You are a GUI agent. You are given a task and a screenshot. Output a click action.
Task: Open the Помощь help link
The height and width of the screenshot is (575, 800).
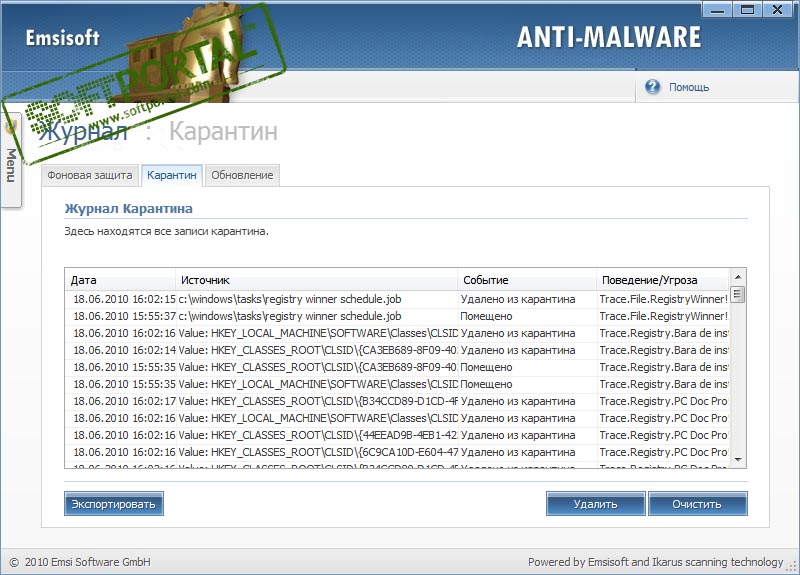click(689, 87)
